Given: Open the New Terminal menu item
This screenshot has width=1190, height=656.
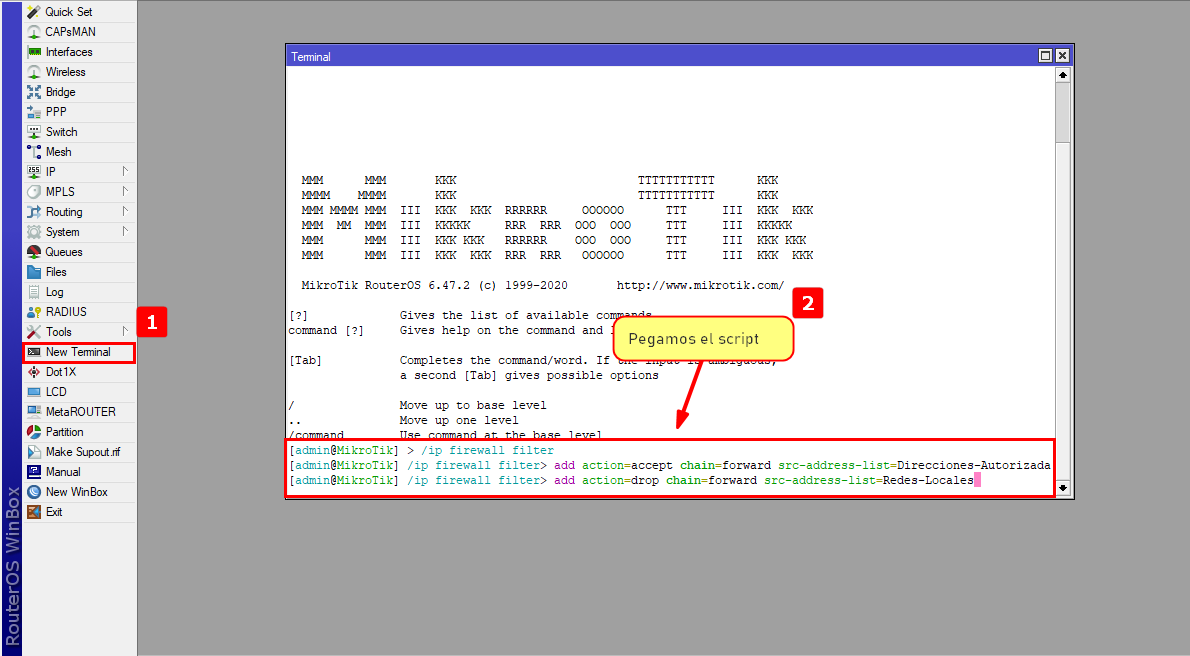Looking at the screenshot, I should coord(78,352).
